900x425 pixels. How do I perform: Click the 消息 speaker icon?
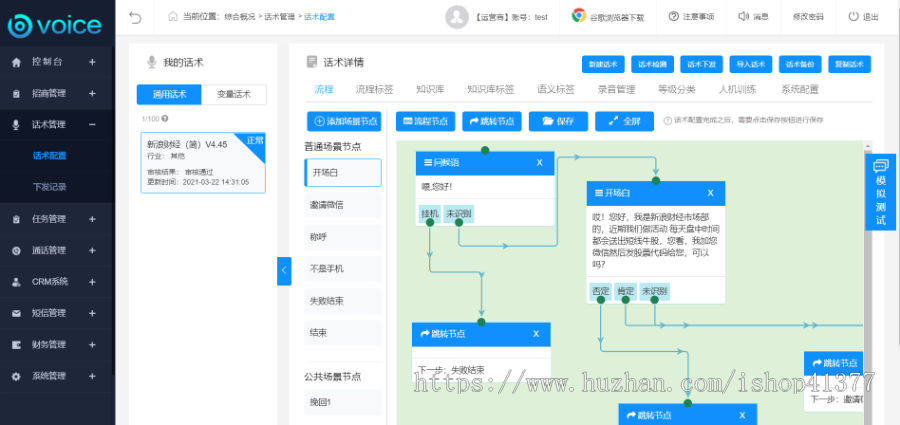coord(743,16)
